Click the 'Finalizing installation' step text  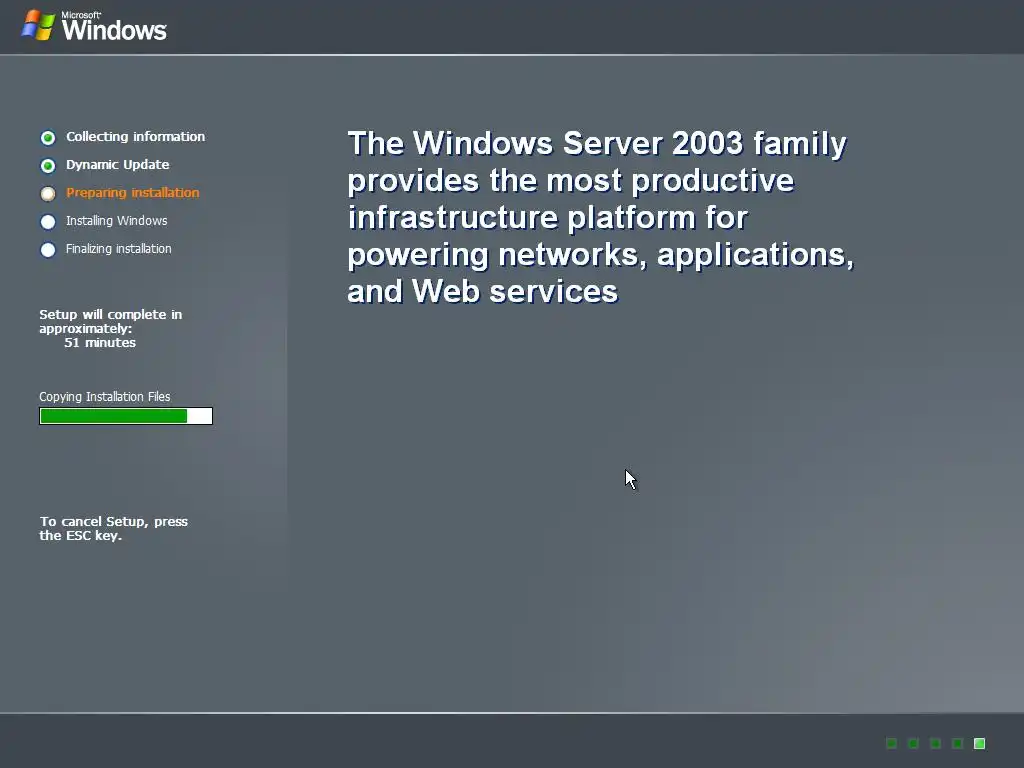(x=118, y=249)
